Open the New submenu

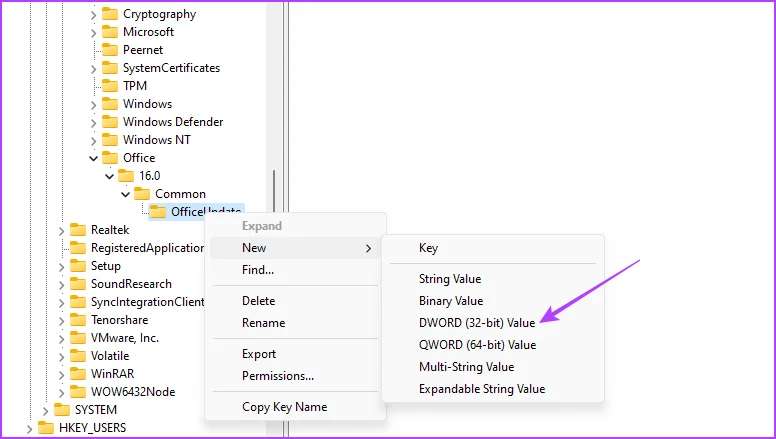(295, 248)
